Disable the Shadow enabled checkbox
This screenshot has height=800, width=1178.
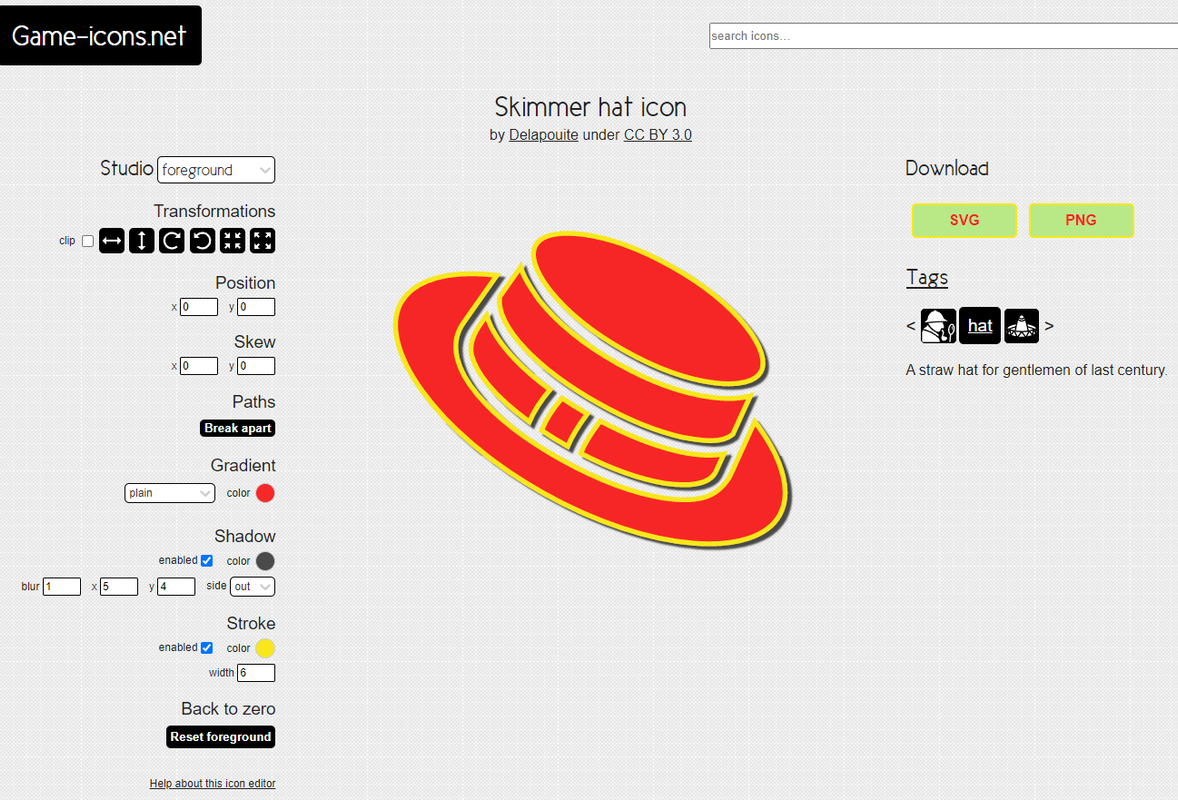[x=207, y=560]
